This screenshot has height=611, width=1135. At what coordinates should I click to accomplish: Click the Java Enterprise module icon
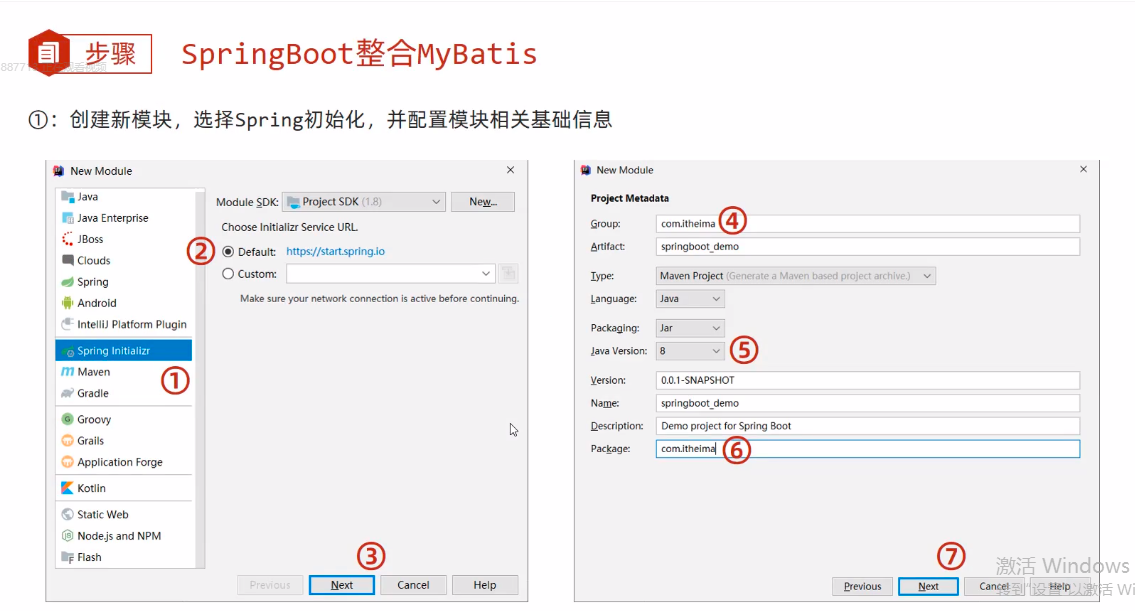tap(68, 218)
